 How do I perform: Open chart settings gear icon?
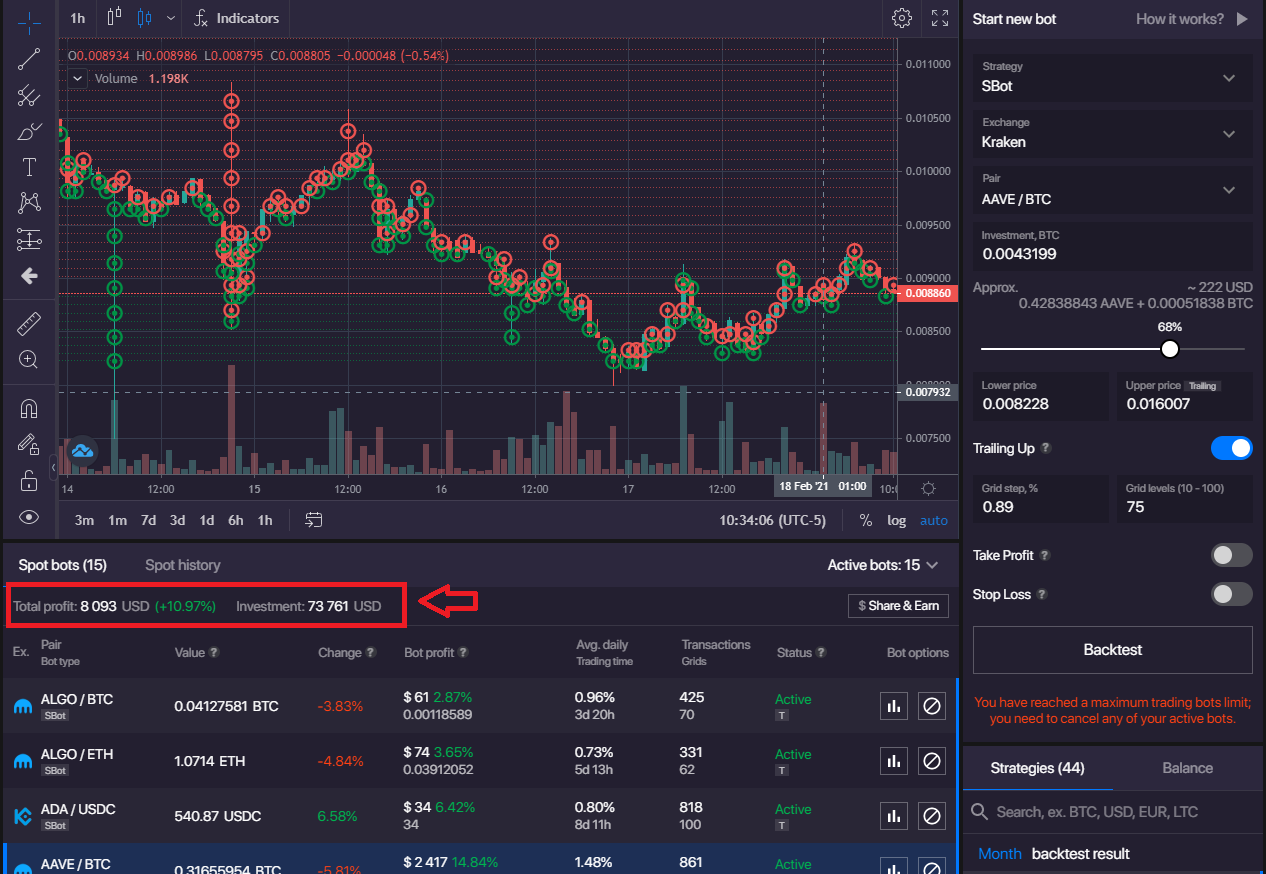pos(902,18)
